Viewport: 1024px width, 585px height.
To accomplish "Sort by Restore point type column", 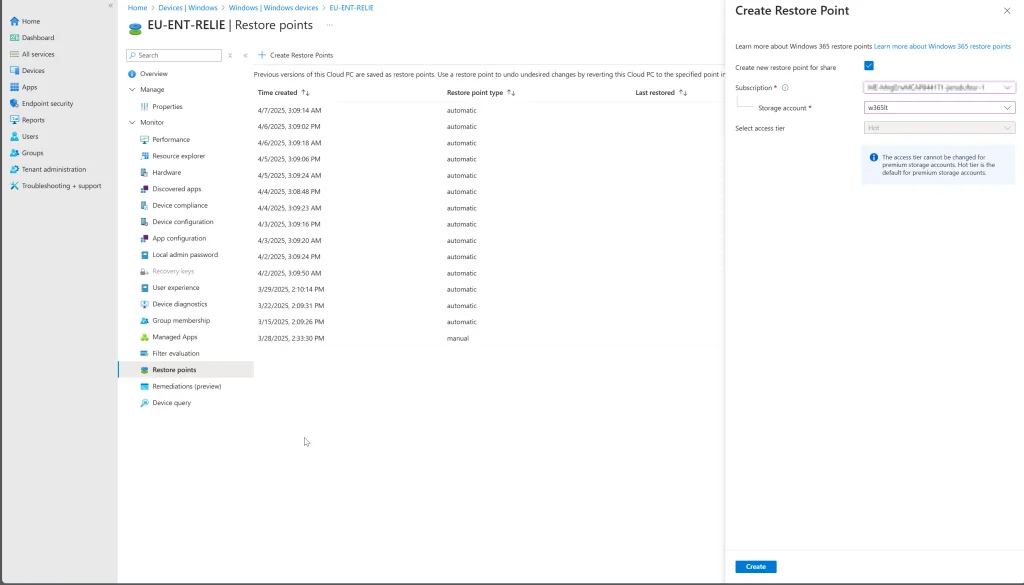I will pyautogui.click(x=481, y=93).
